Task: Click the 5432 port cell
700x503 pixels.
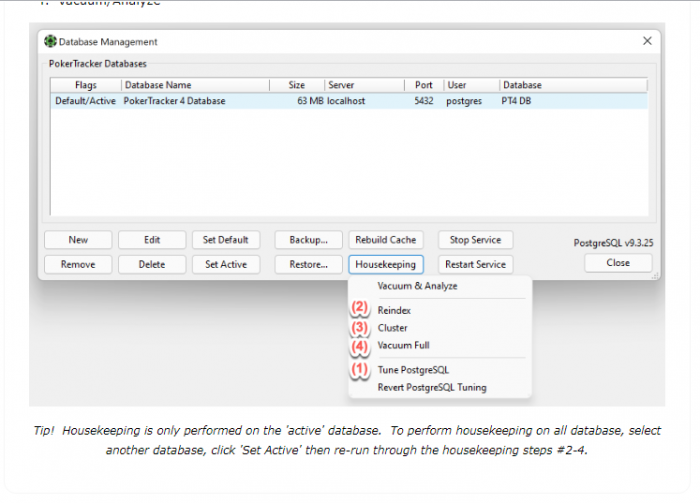Action: (x=424, y=101)
